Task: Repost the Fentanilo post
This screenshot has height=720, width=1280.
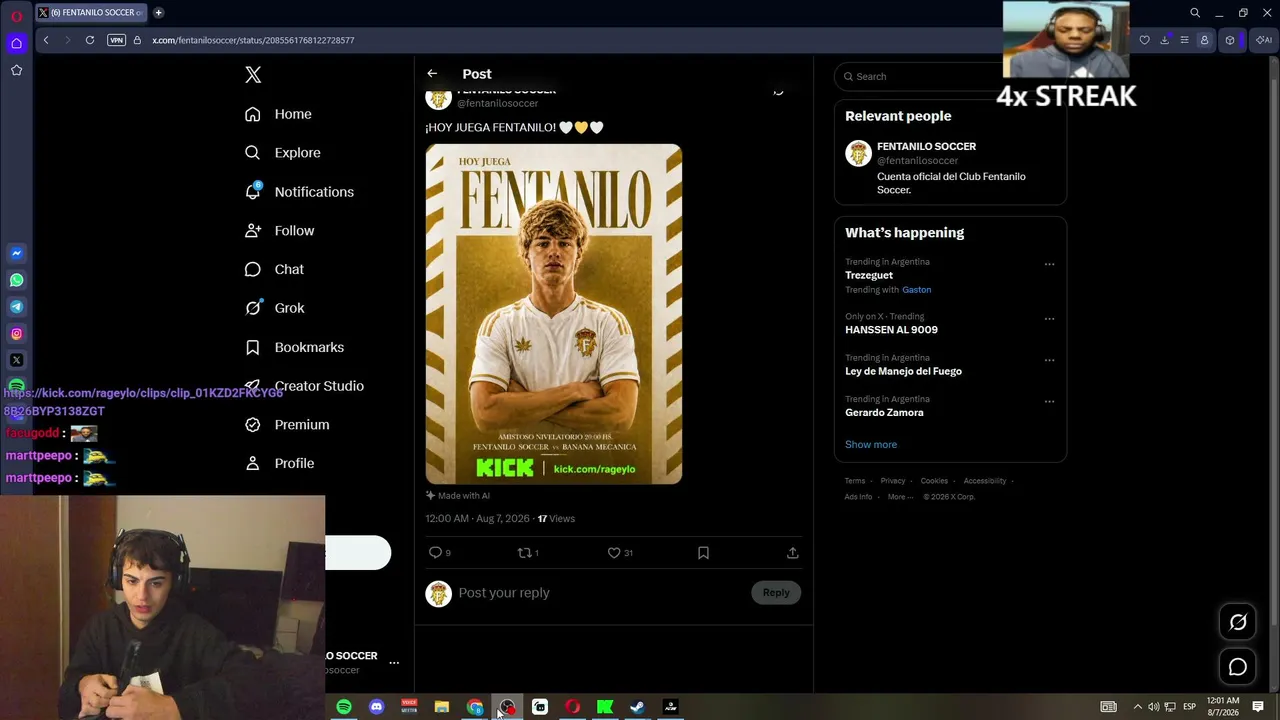Action: click(x=525, y=553)
